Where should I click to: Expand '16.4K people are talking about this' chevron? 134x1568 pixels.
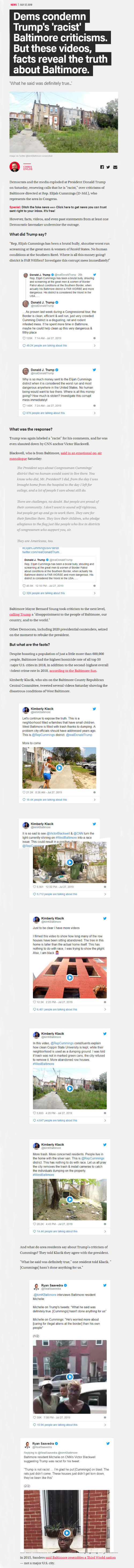(94, 800)
